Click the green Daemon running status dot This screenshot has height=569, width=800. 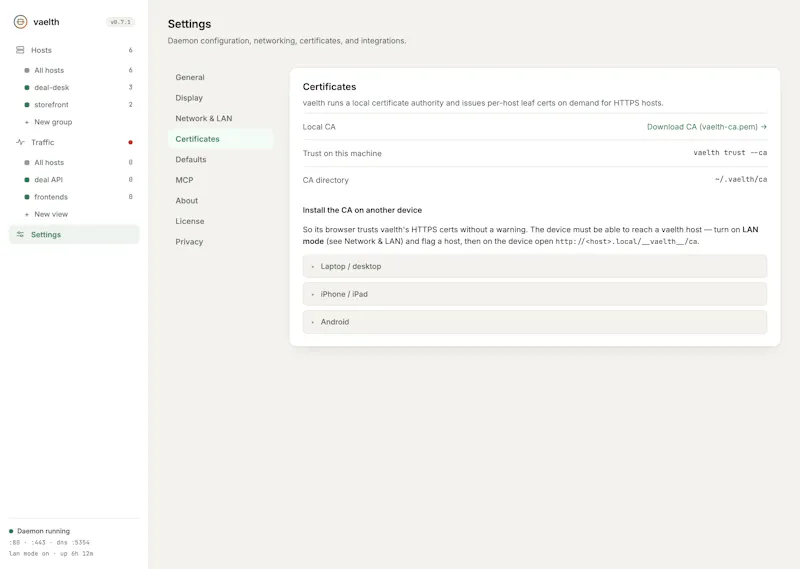11,531
